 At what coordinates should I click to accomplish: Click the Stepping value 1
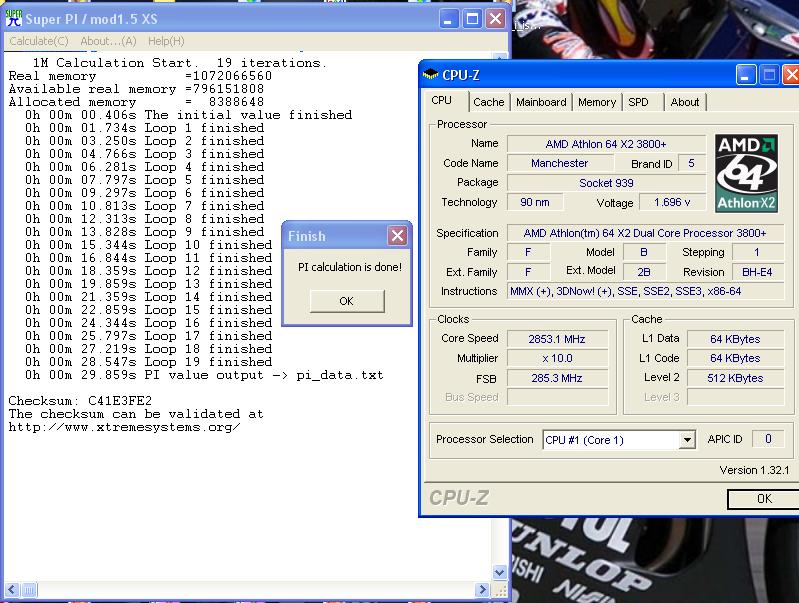click(x=758, y=252)
